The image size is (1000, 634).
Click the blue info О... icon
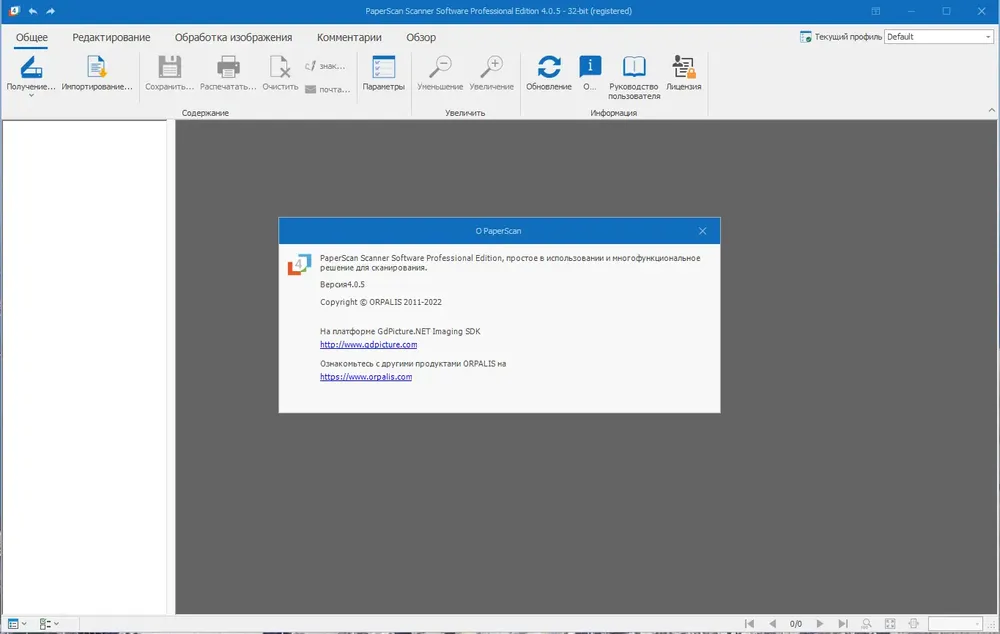(x=590, y=67)
